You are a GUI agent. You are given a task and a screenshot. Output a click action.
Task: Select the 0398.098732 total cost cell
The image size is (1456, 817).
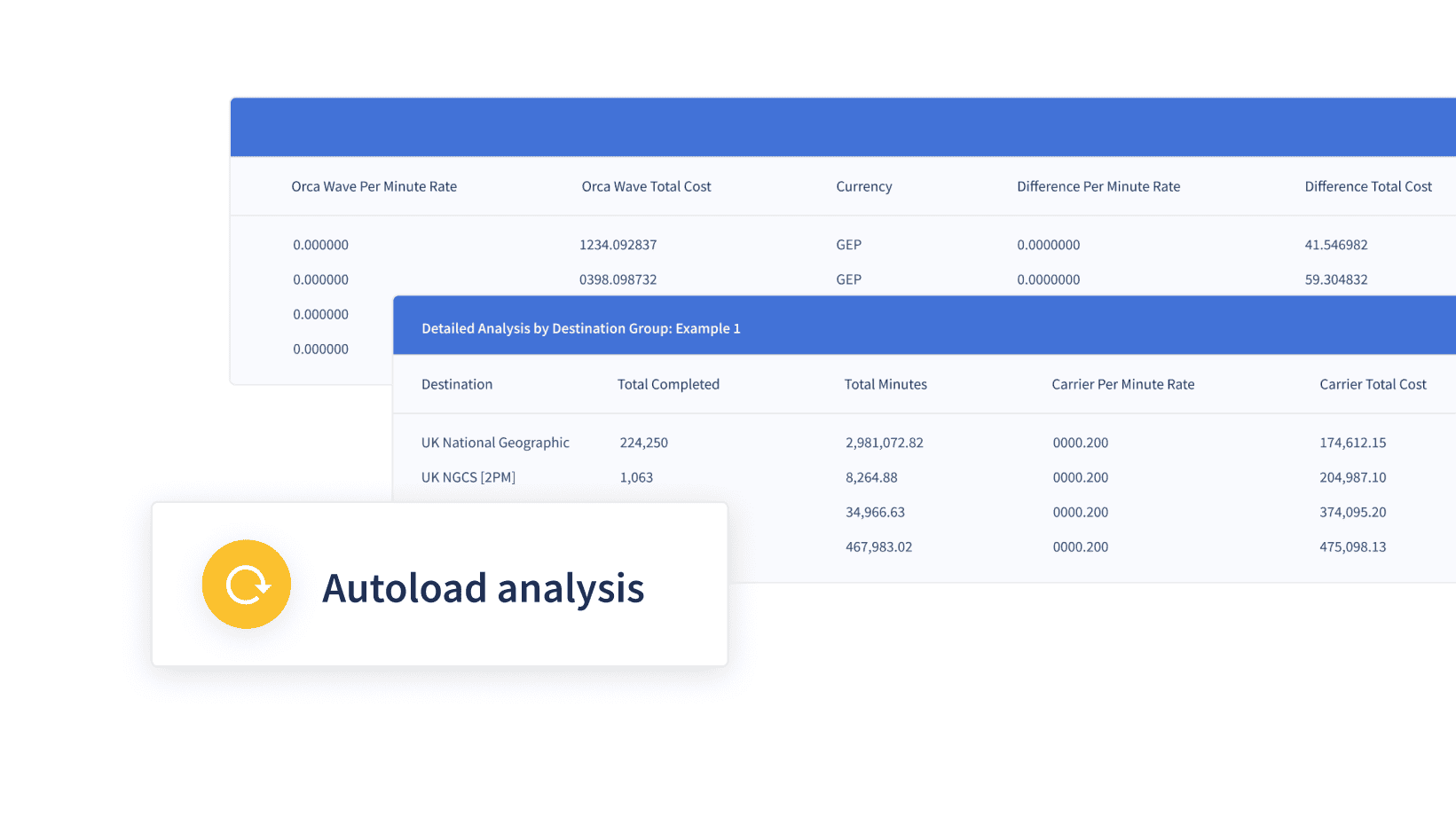[618, 279]
